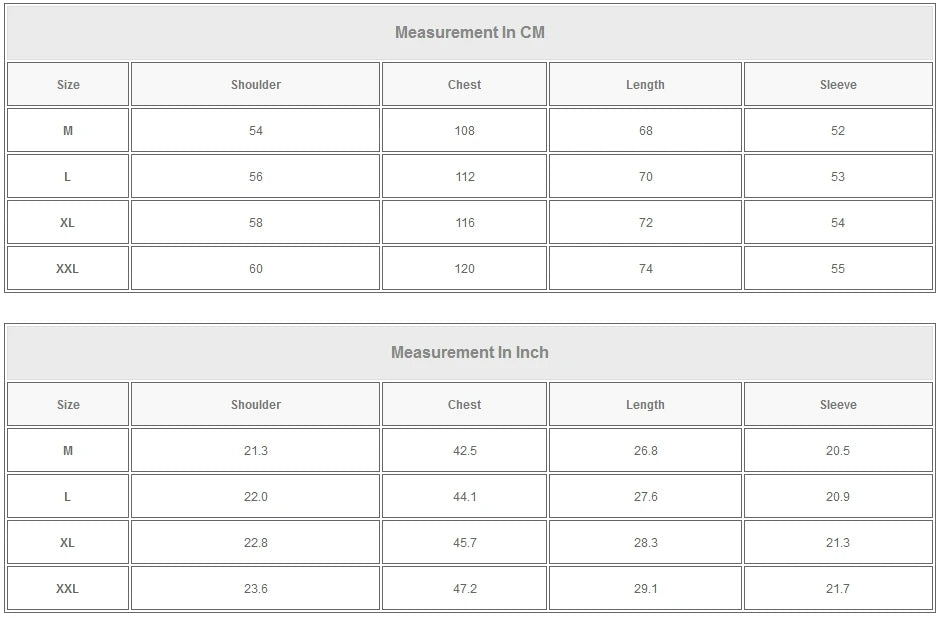Select length value 72 for size XL
This screenshot has height=618, width=942.
pos(645,223)
